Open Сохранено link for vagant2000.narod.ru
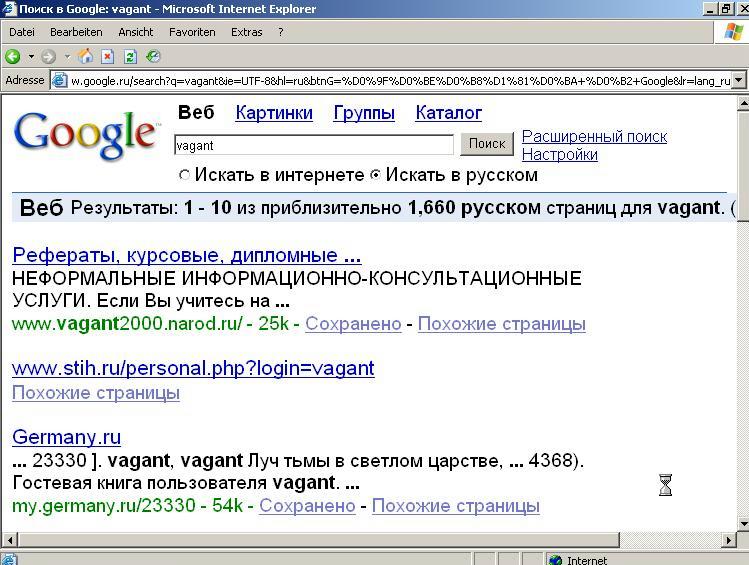The width and height of the screenshot is (749, 565). [x=353, y=324]
